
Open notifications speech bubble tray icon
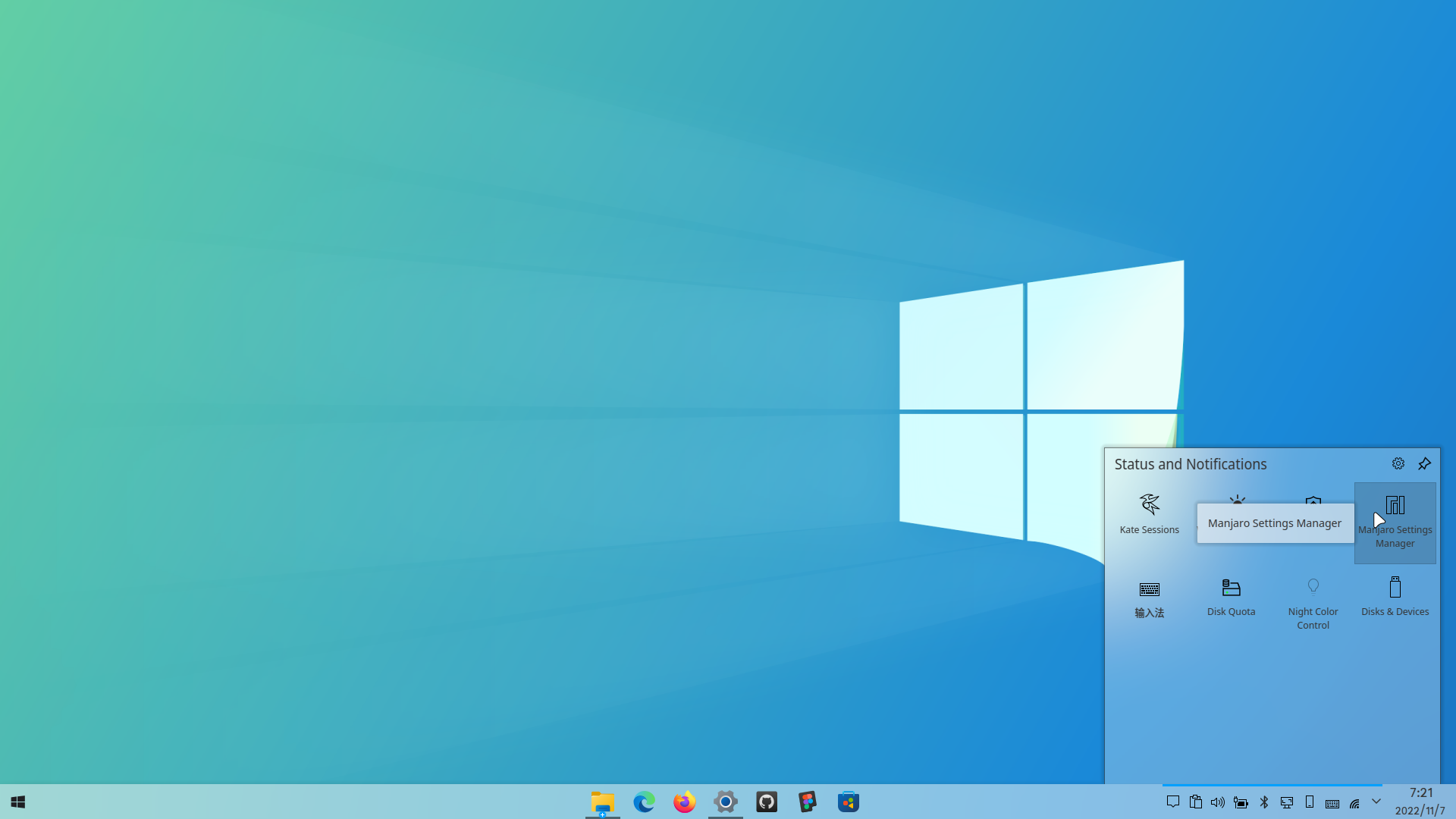(1172, 802)
